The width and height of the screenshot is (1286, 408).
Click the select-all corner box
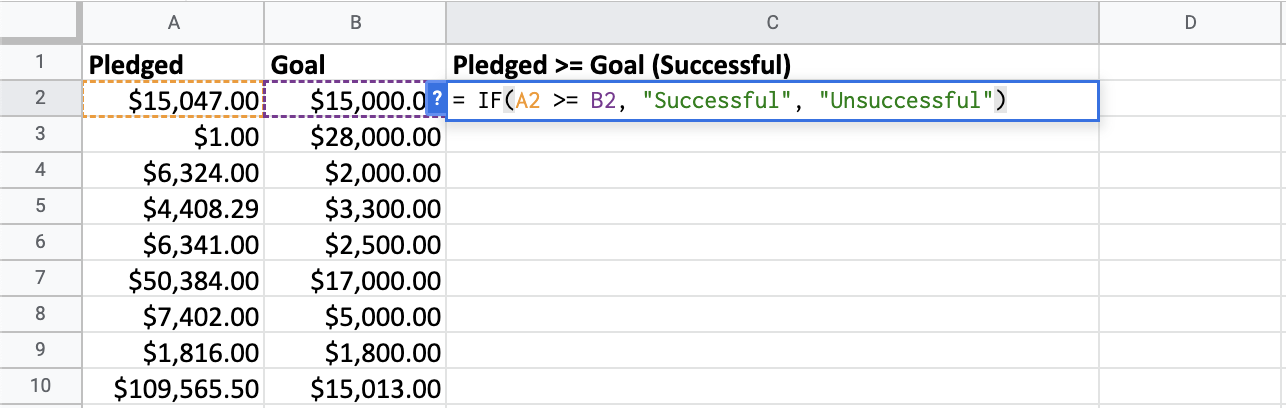(x=40, y=22)
